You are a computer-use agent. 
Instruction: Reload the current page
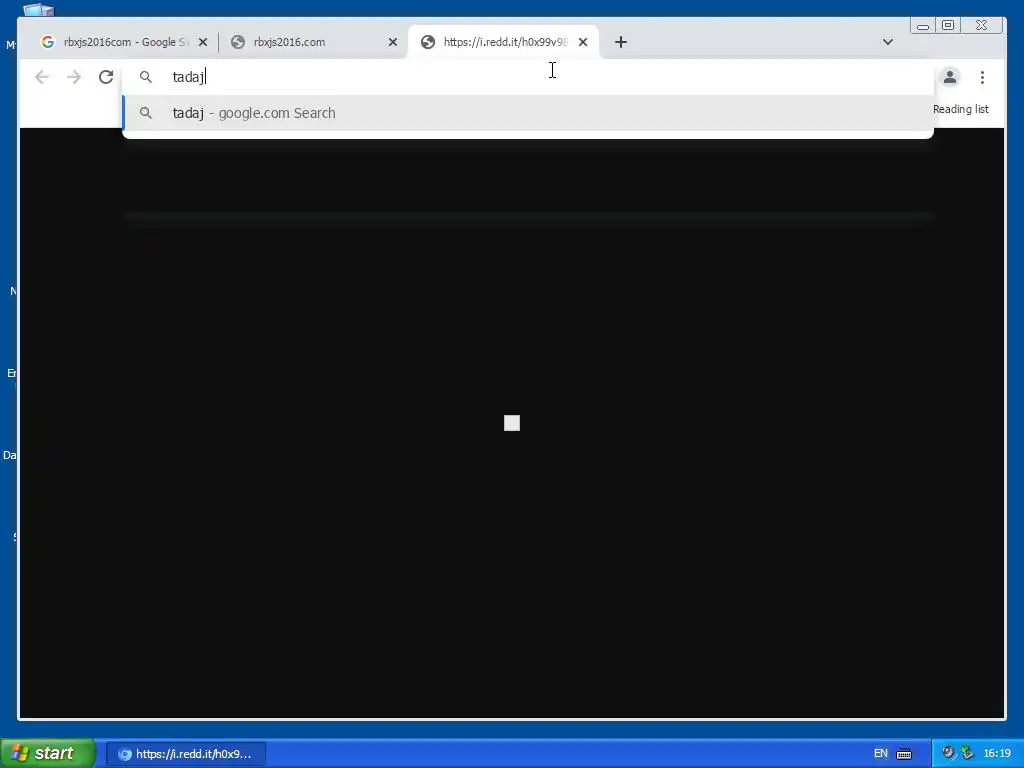pos(106,77)
